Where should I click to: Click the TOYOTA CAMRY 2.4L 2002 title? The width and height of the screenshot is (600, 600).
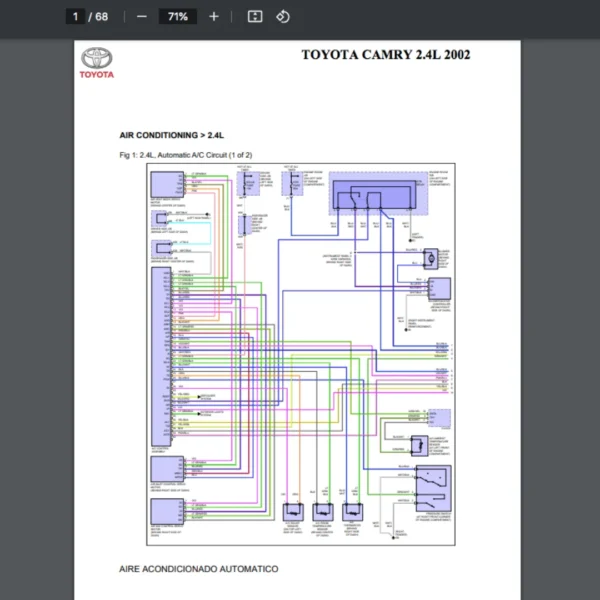coord(385,54)
